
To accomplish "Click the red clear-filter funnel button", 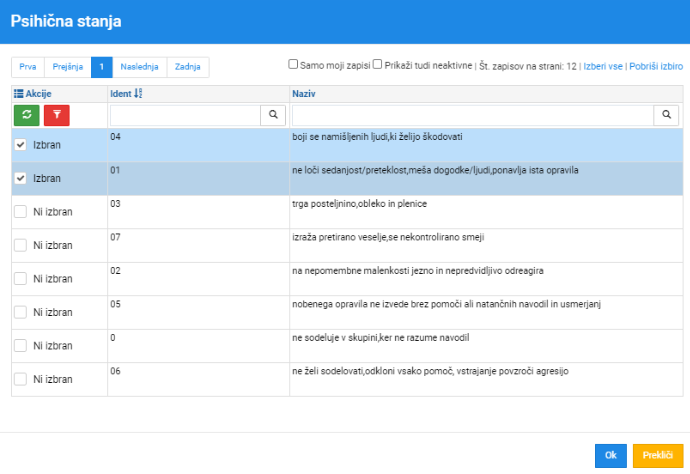I will [57, 115].
